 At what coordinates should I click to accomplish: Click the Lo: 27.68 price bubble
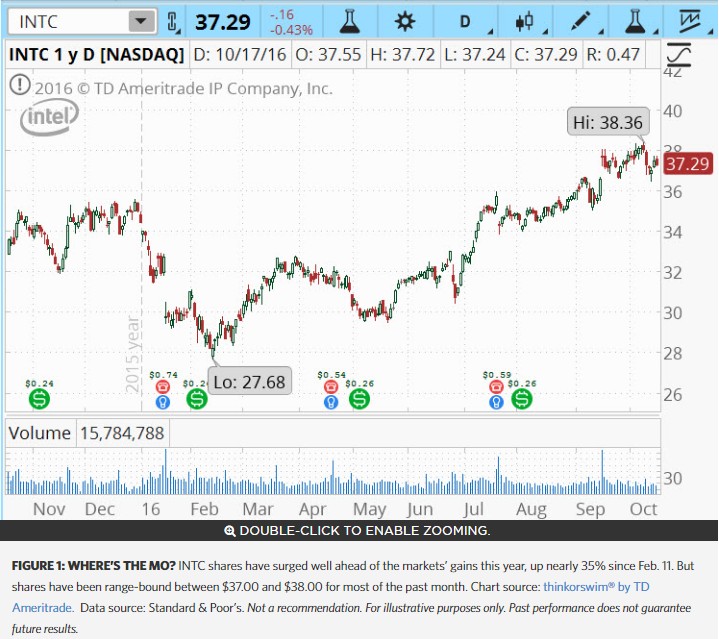pyautogui.click(x=250, y=381)
